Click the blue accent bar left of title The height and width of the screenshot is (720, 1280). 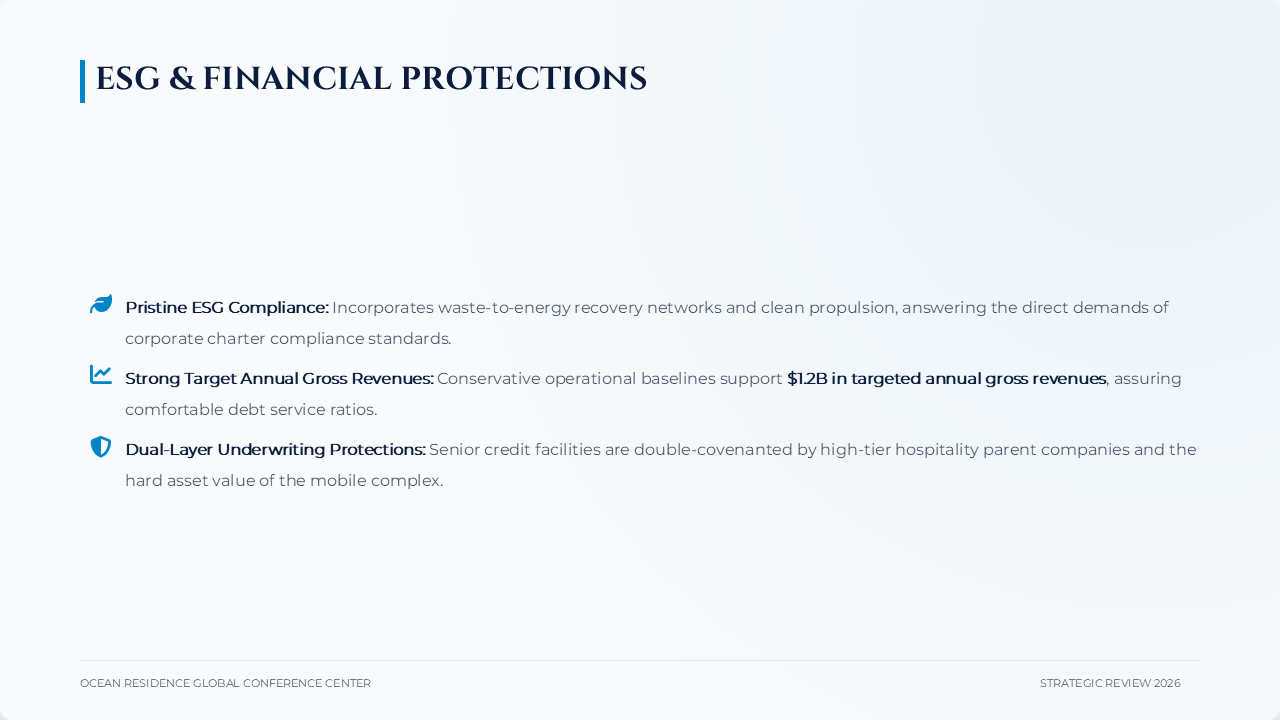(82, 81)
